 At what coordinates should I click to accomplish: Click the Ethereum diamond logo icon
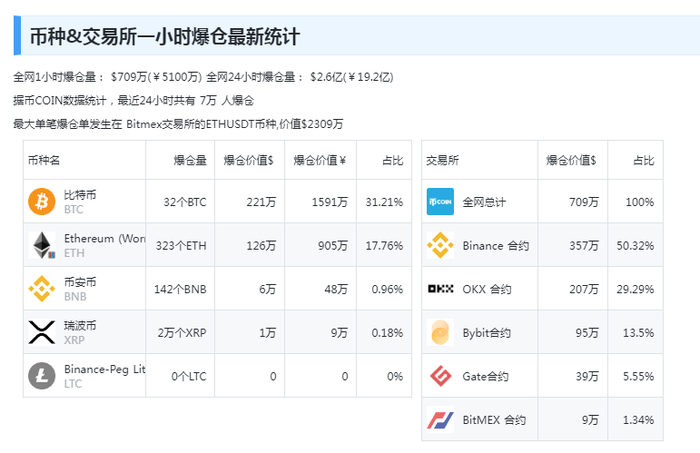42,245
